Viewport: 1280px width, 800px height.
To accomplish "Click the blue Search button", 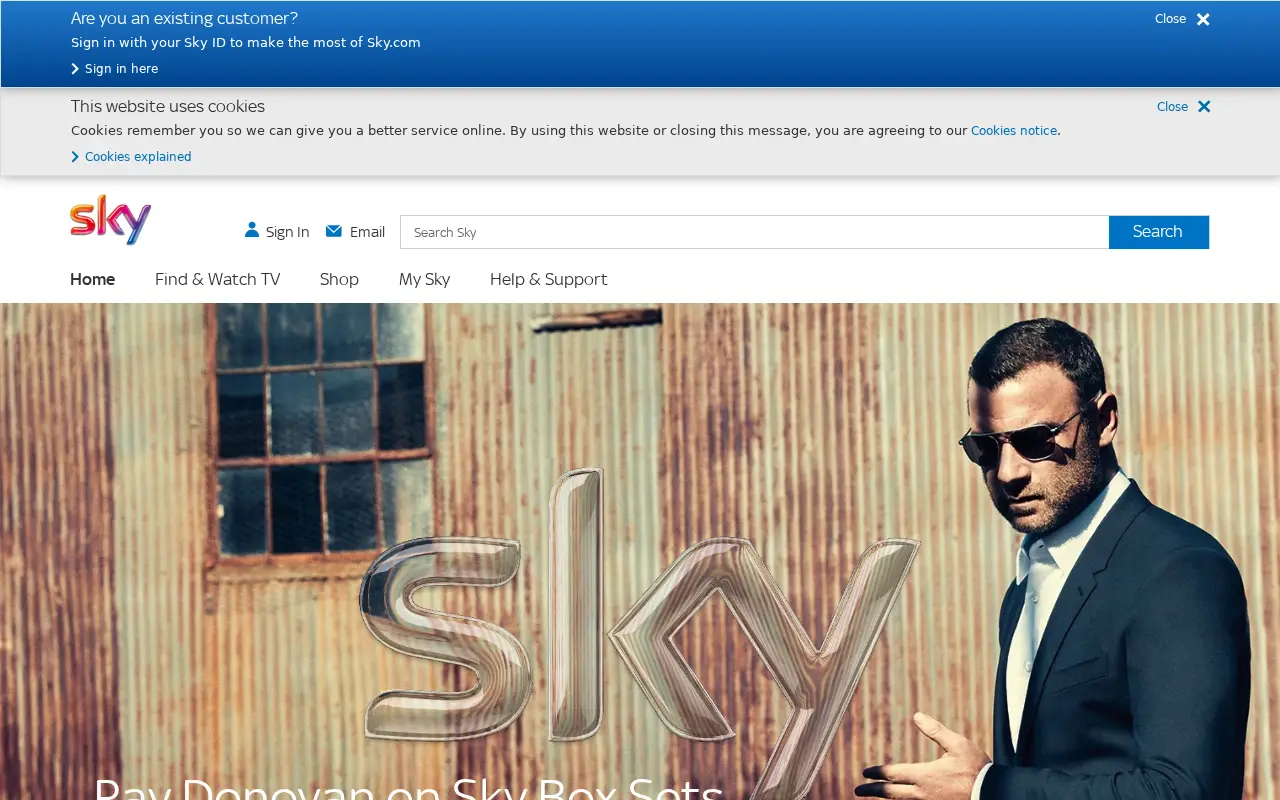I will tap(1158, 232).
